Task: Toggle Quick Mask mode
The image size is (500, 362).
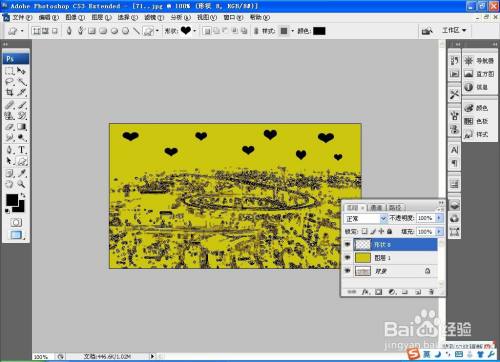Action: tap(16, 222)
